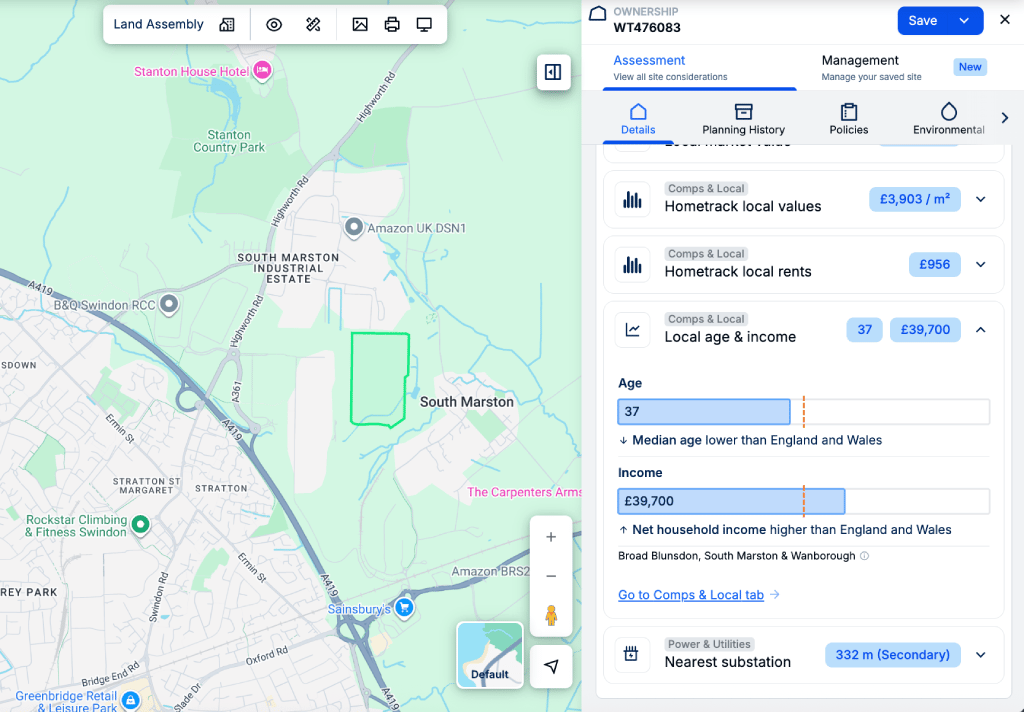Print the current map view

click(x=391, y=23)
